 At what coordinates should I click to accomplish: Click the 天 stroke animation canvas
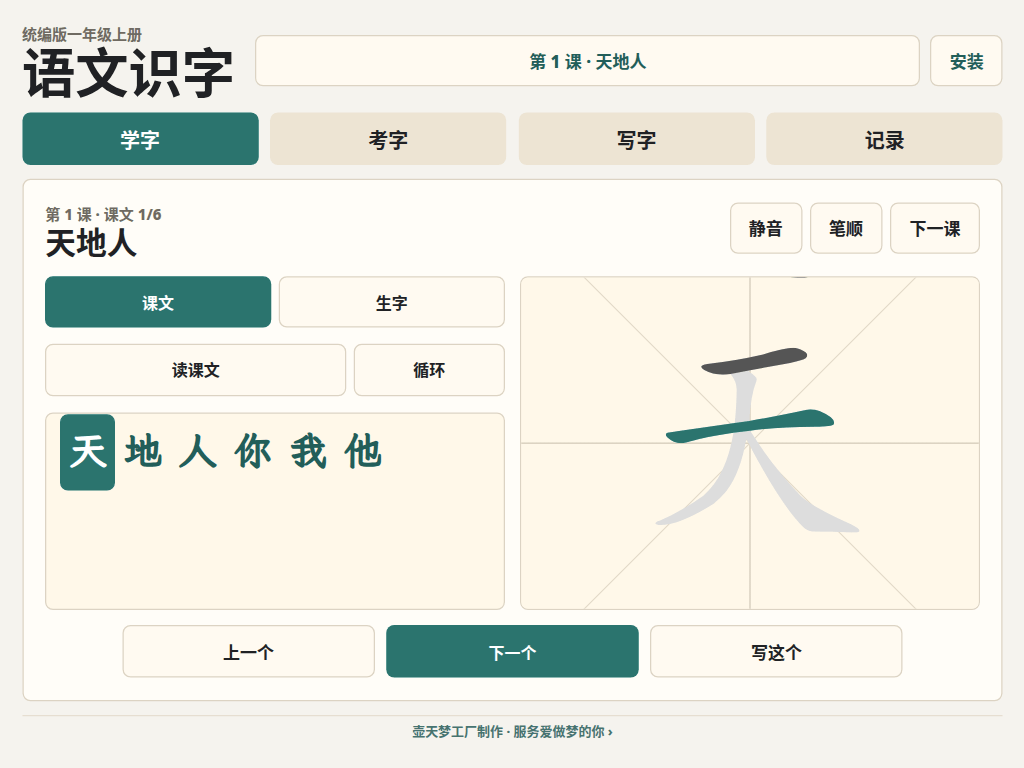pos(750,443)
